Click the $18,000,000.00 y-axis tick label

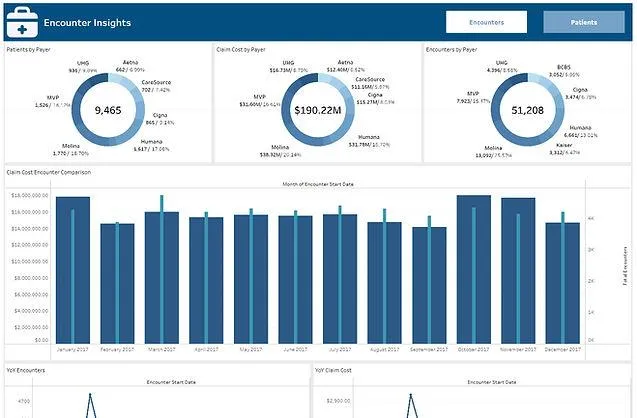coord(30,196)
